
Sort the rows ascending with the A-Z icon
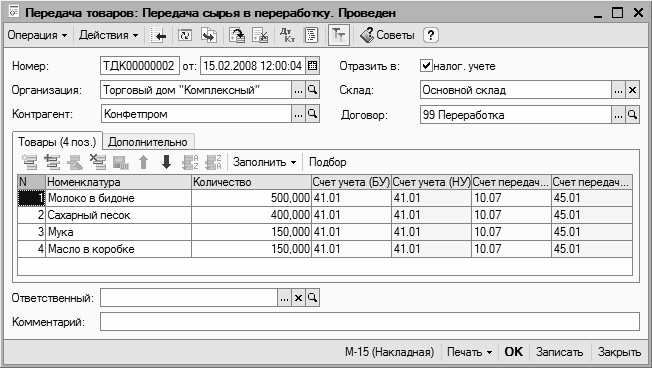(x=190, y=162)
